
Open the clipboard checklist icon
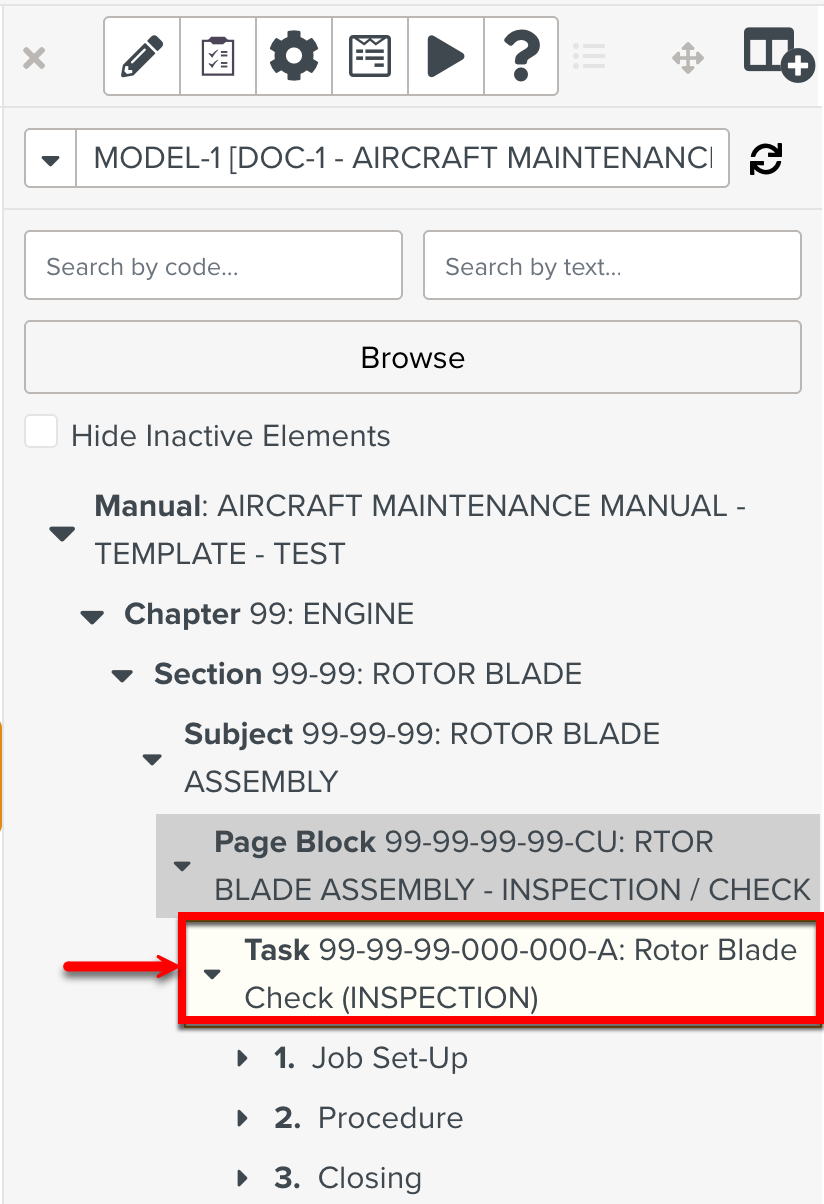pyautogui.click(x=218, y=57)
